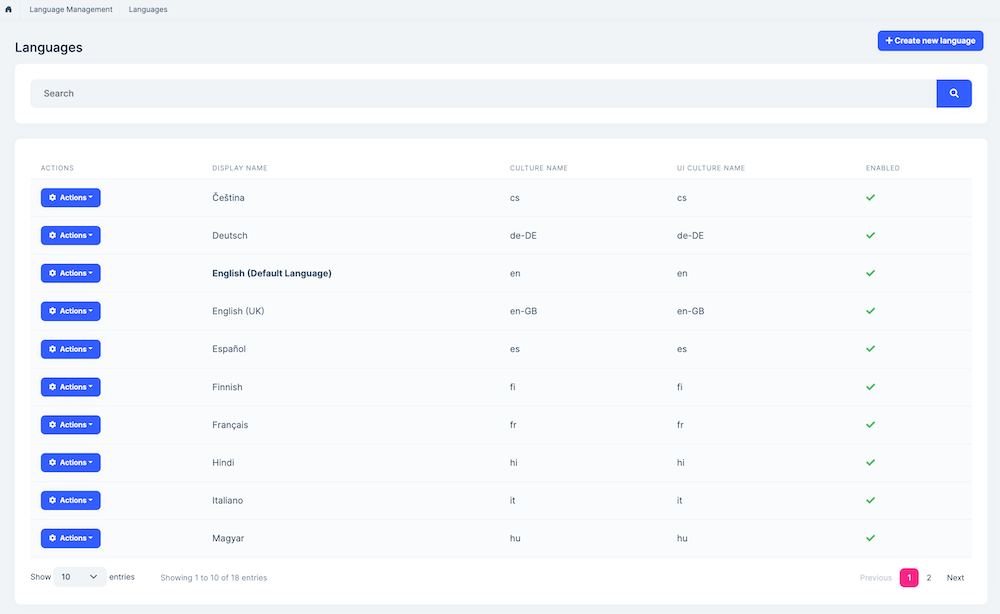Click the home icon in the breadcrumb
Image resolution: width=1000 pixels, height=614 pixels.
point(11,9)
